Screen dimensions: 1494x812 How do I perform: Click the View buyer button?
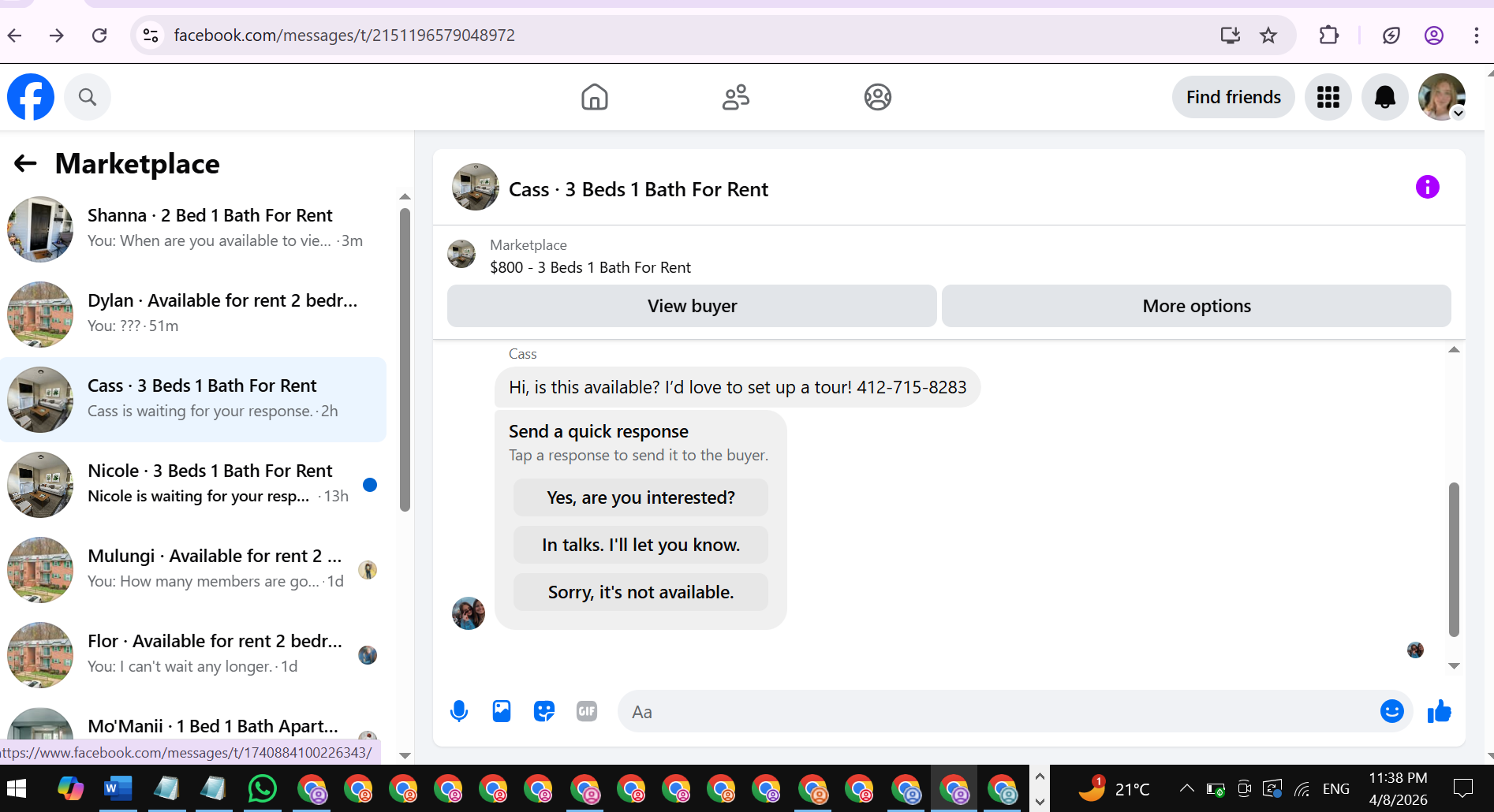[692, 306]
